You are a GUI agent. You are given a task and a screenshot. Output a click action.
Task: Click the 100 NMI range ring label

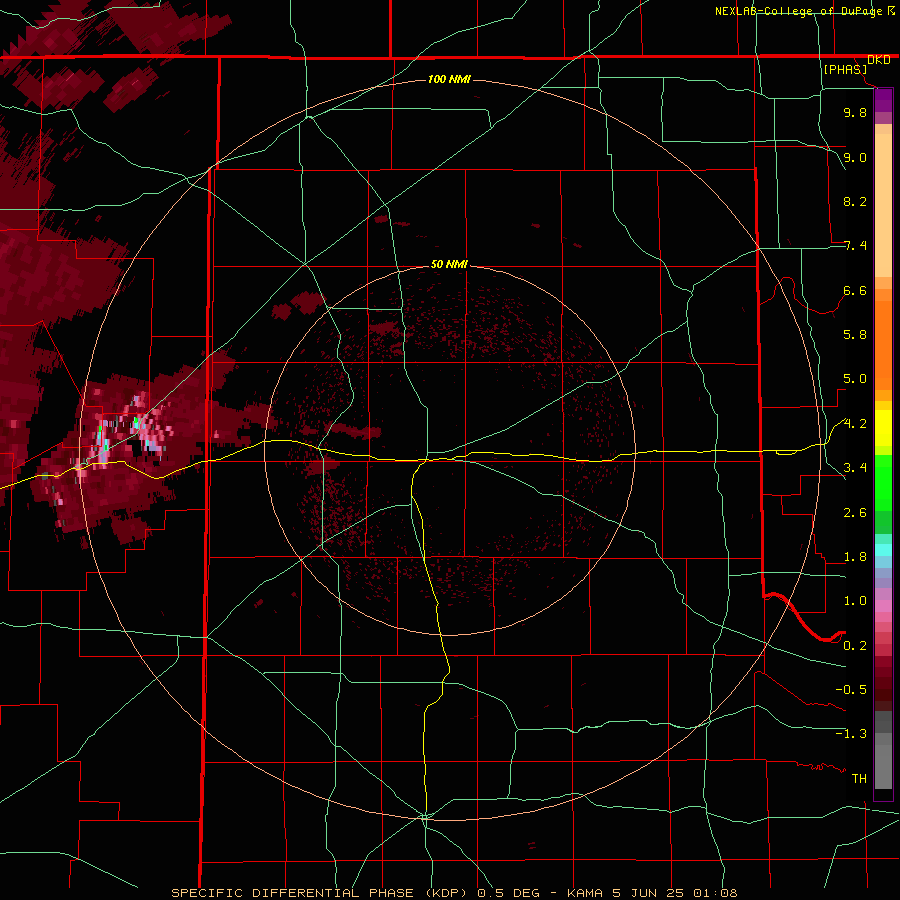pyautogui.click(x=449, y=79)
